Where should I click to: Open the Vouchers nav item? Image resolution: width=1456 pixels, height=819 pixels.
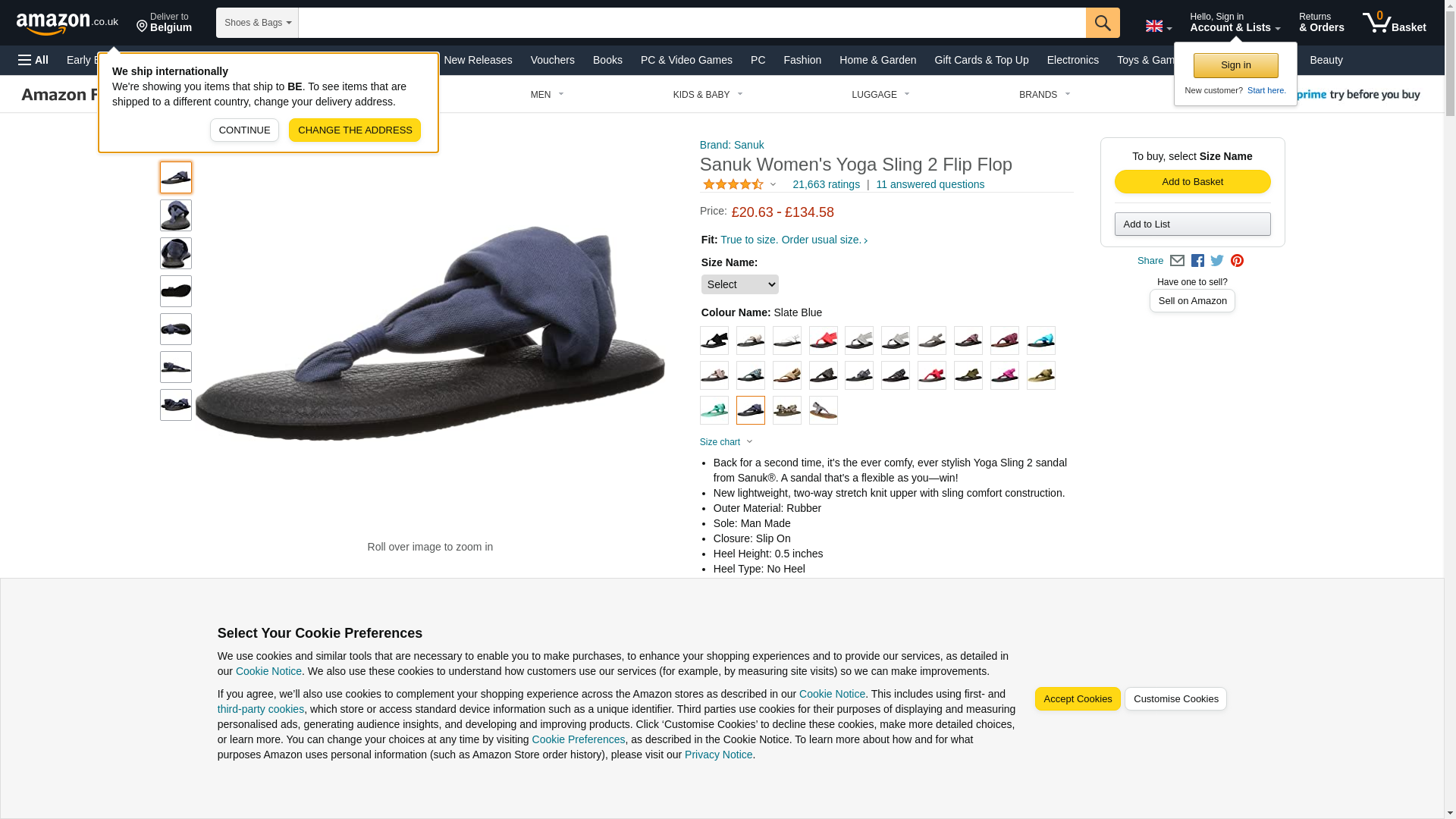[552, 60]
